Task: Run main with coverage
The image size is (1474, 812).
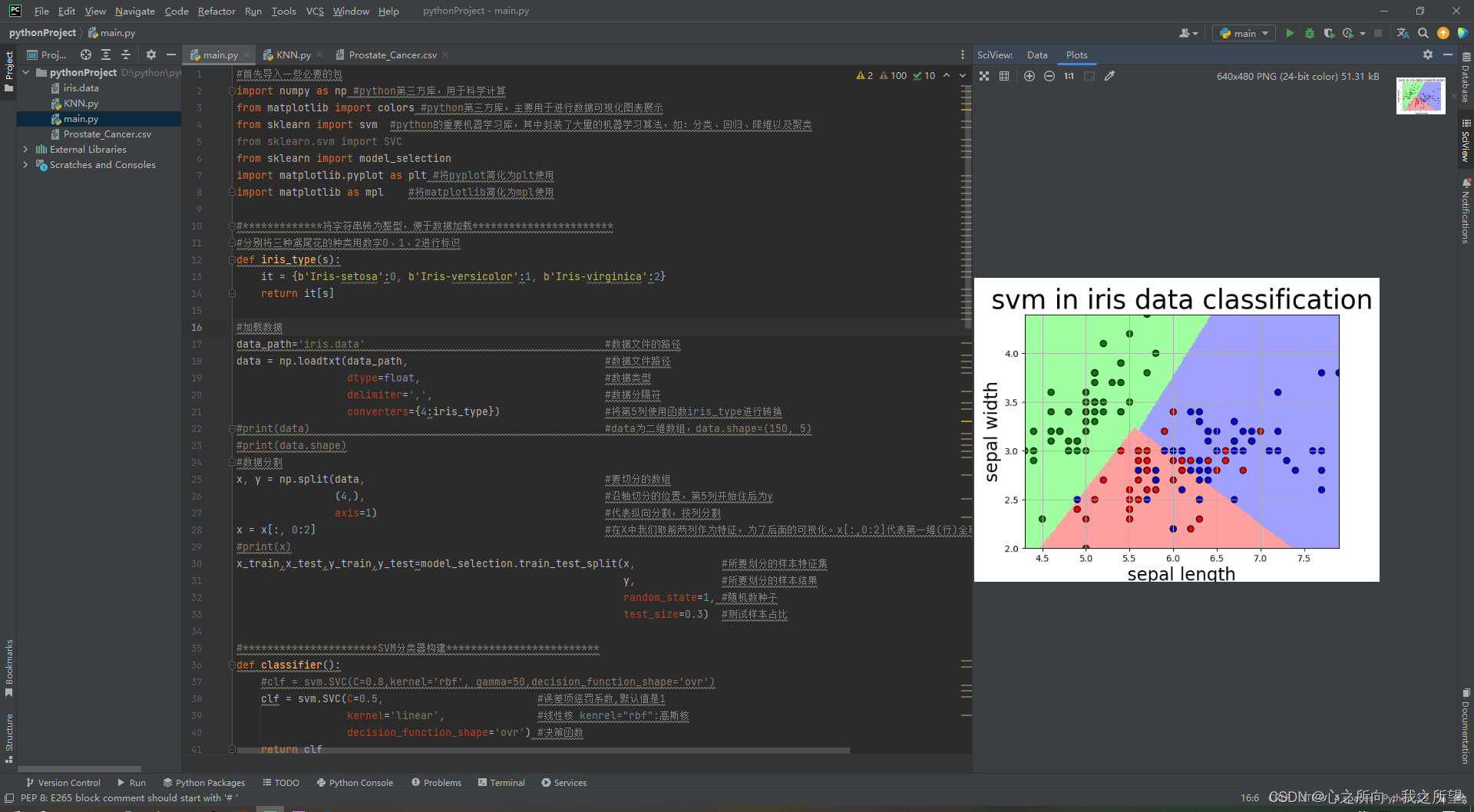Action: click(1329, 33)
